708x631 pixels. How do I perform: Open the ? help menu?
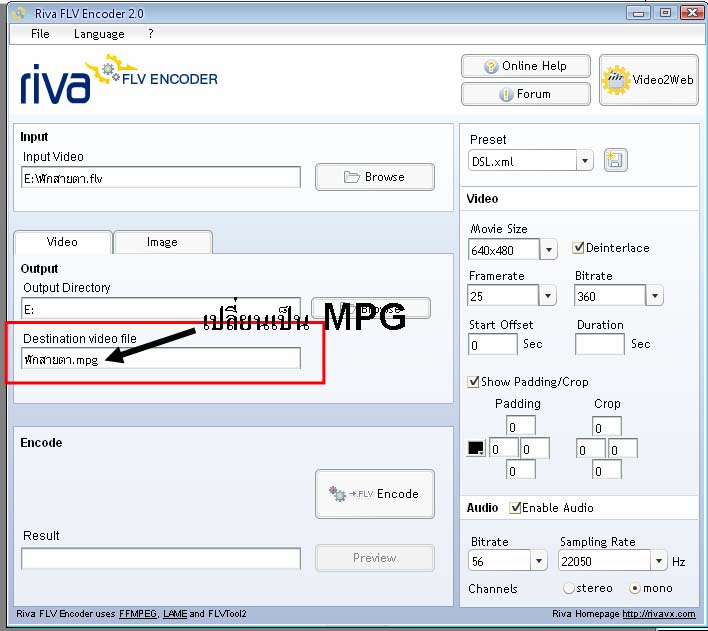click(151, 34)
